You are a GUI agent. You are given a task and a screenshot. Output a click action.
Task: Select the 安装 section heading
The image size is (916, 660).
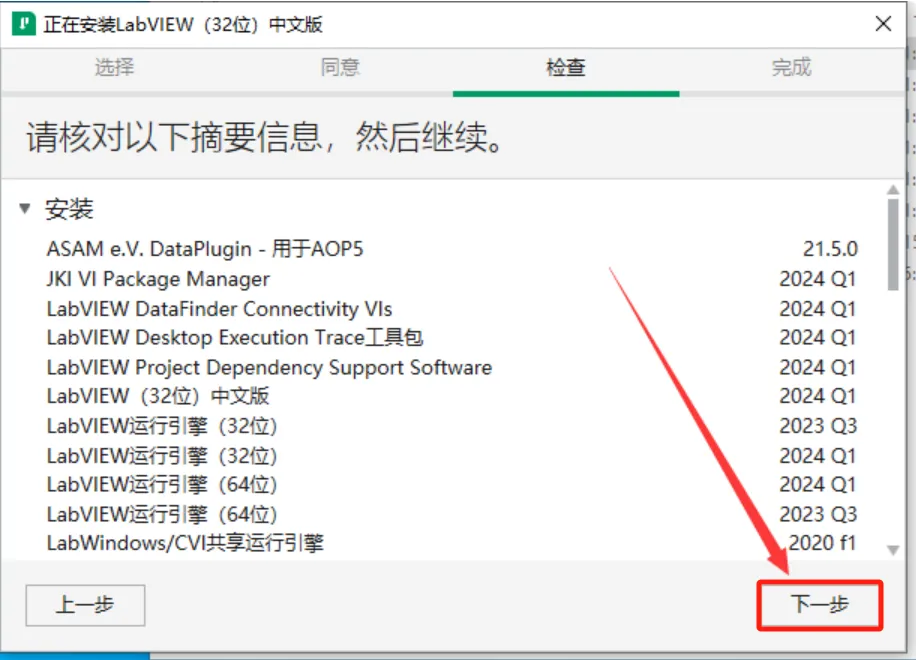(70, 209)
